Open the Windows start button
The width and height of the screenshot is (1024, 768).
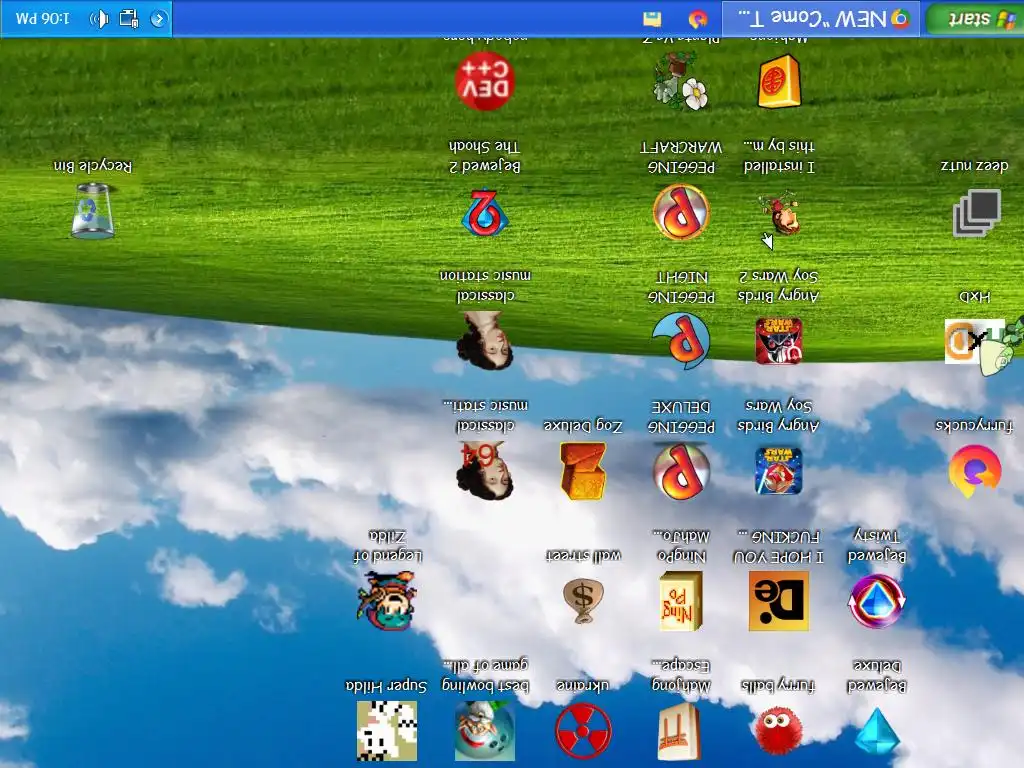click(x=974, y=18)
